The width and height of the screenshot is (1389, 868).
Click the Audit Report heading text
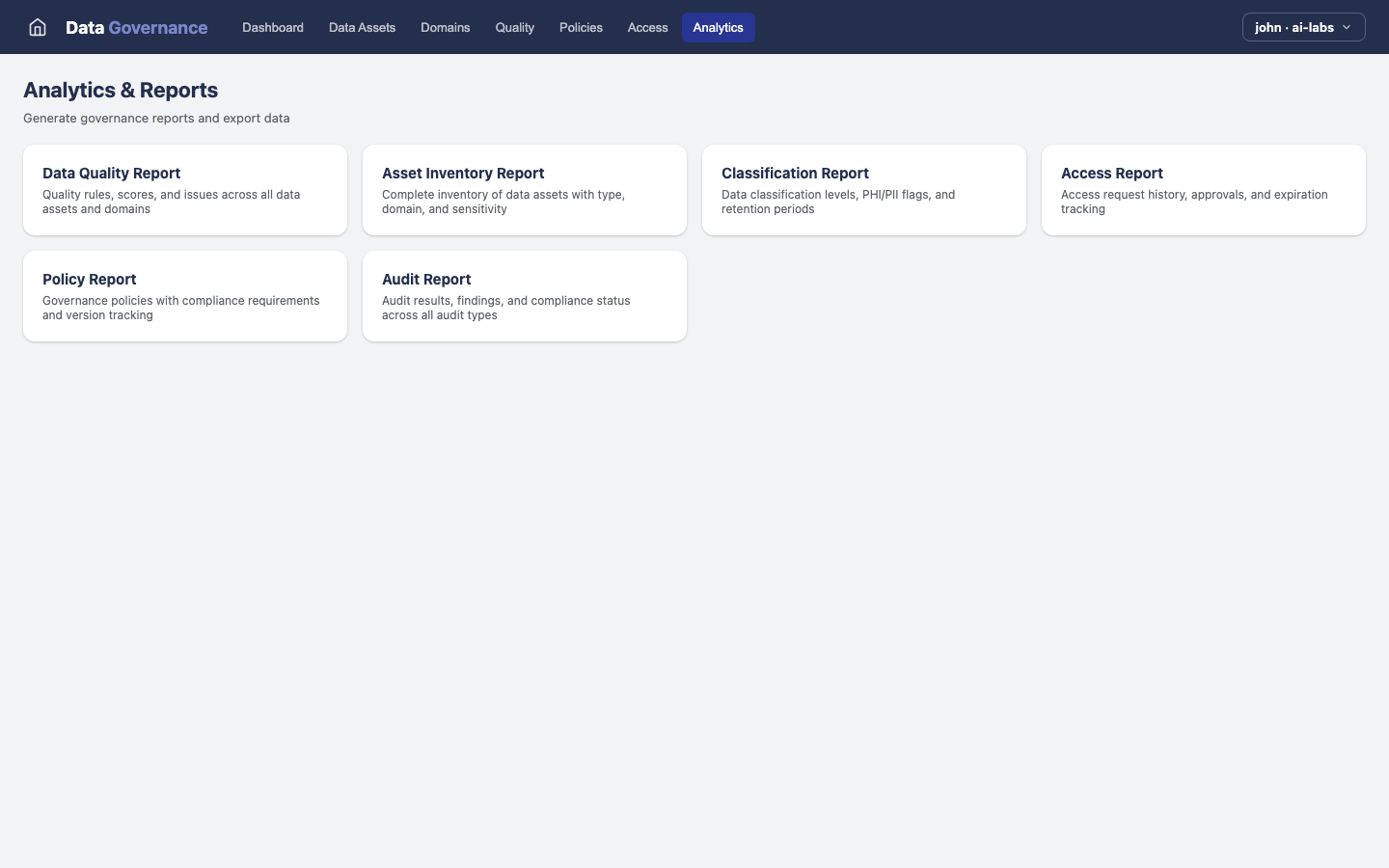click(x=426, y=280)
